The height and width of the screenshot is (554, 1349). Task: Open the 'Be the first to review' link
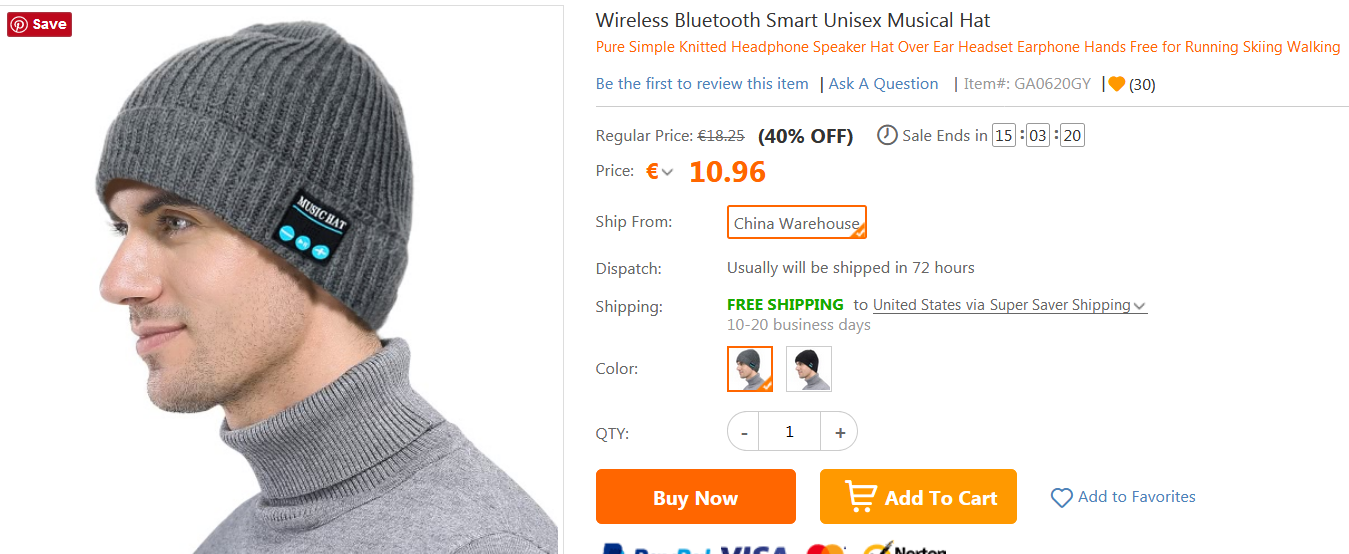(702, 84)
